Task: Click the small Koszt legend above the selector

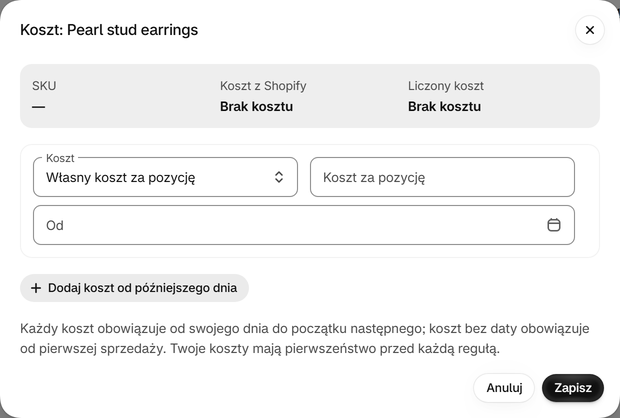Action: tap(60, 158)
